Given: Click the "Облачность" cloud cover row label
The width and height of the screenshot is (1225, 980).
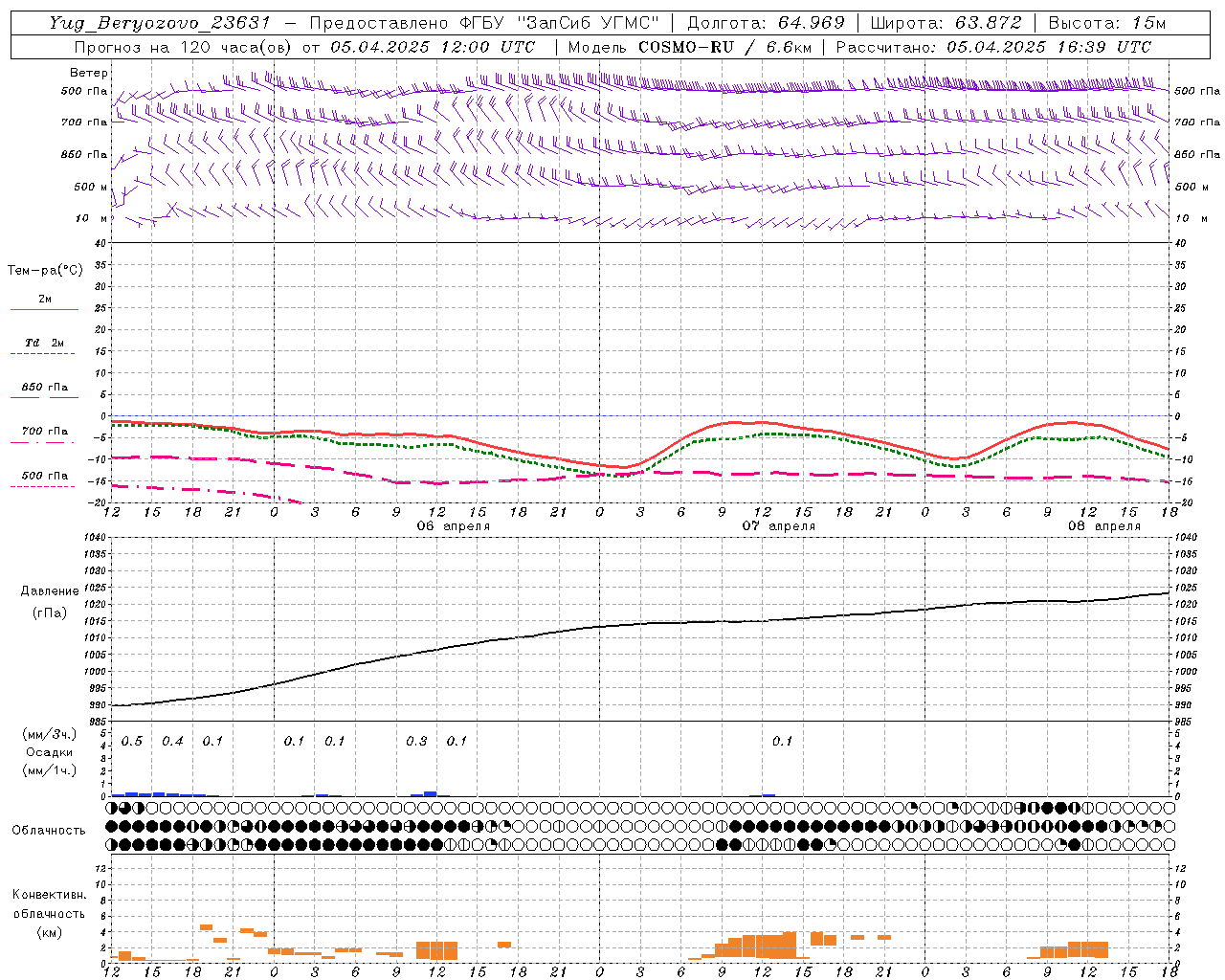Looking at the screenshot, I should click(49, 830).
